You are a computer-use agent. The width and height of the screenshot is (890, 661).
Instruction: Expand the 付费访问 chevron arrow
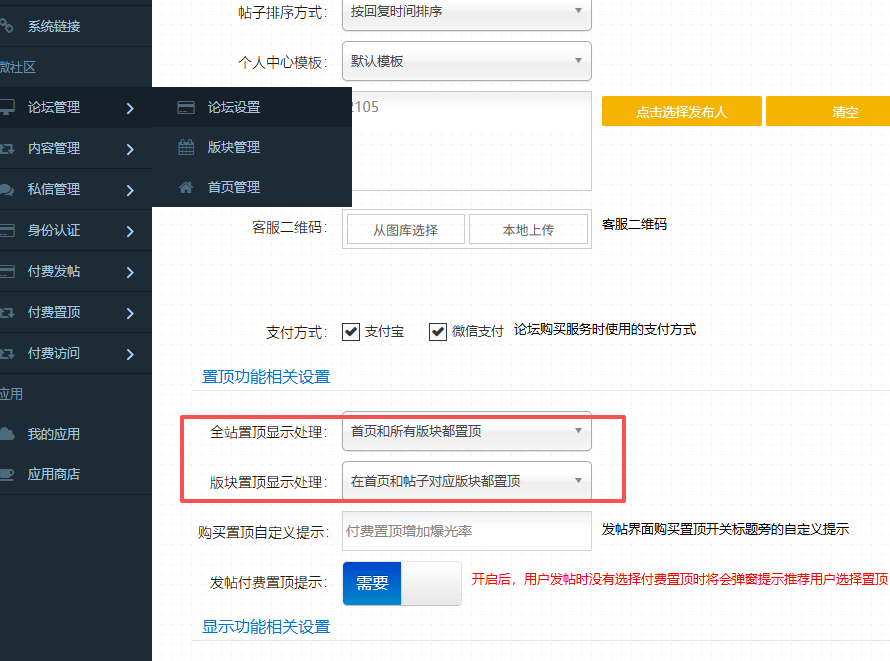coord(130,353)
